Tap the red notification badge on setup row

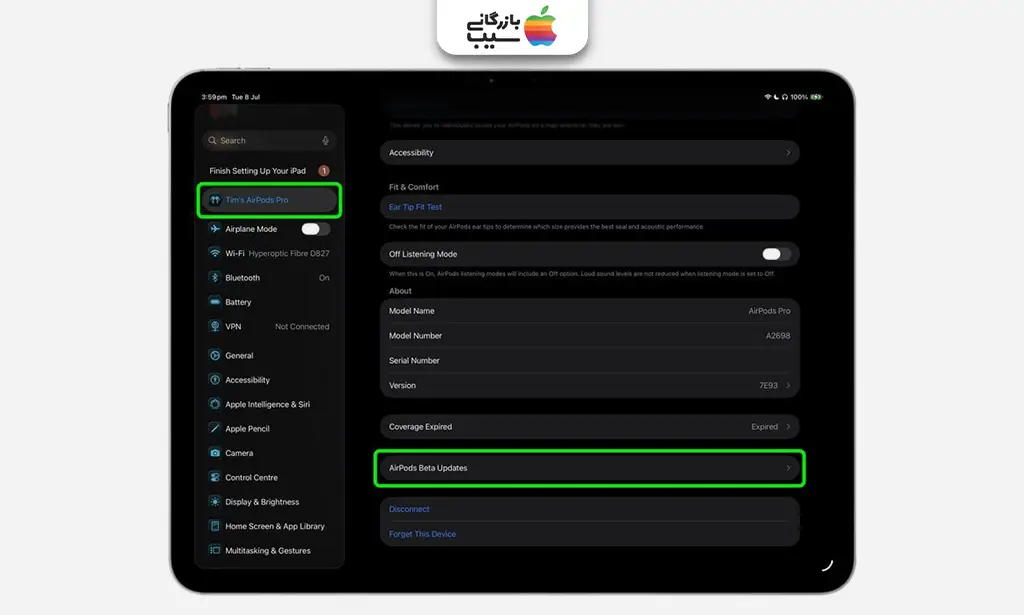click(324, 170)
